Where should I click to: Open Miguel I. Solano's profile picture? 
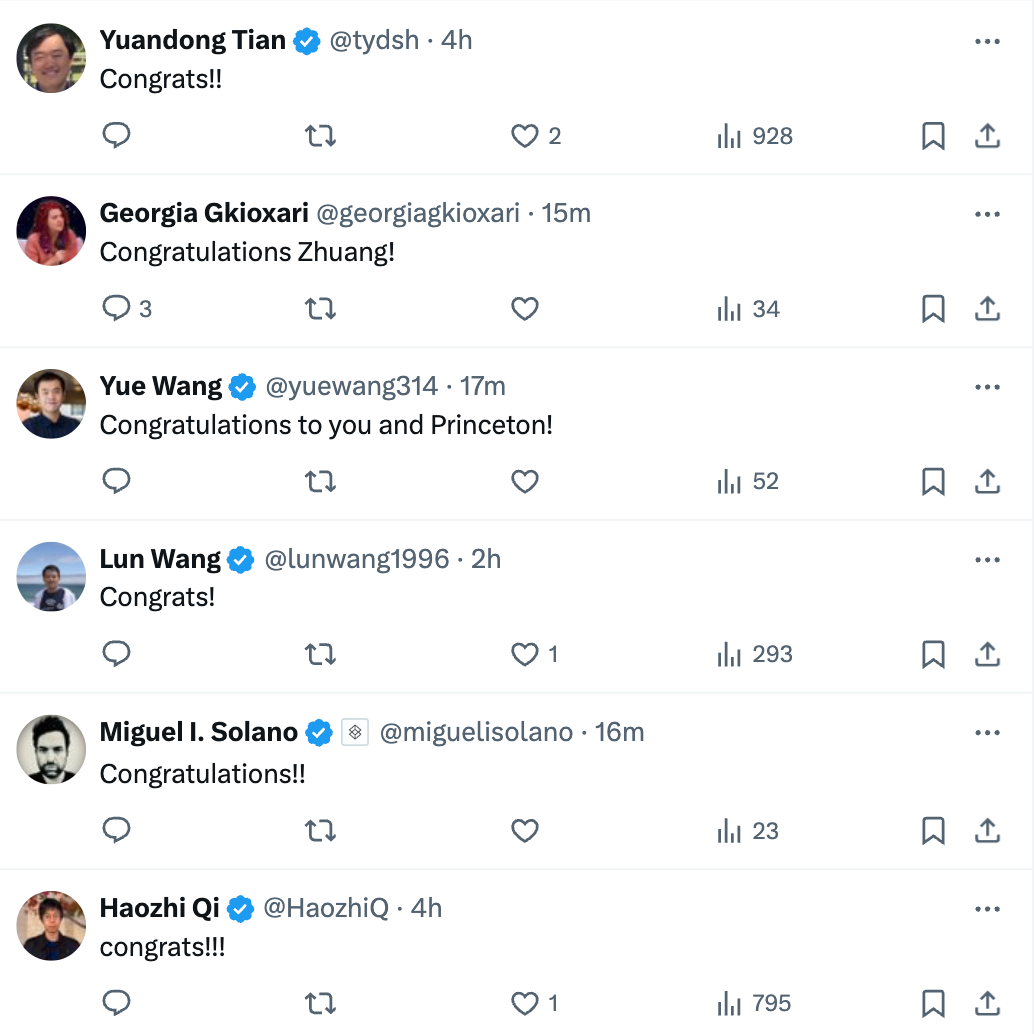click(x=51, y=749)
